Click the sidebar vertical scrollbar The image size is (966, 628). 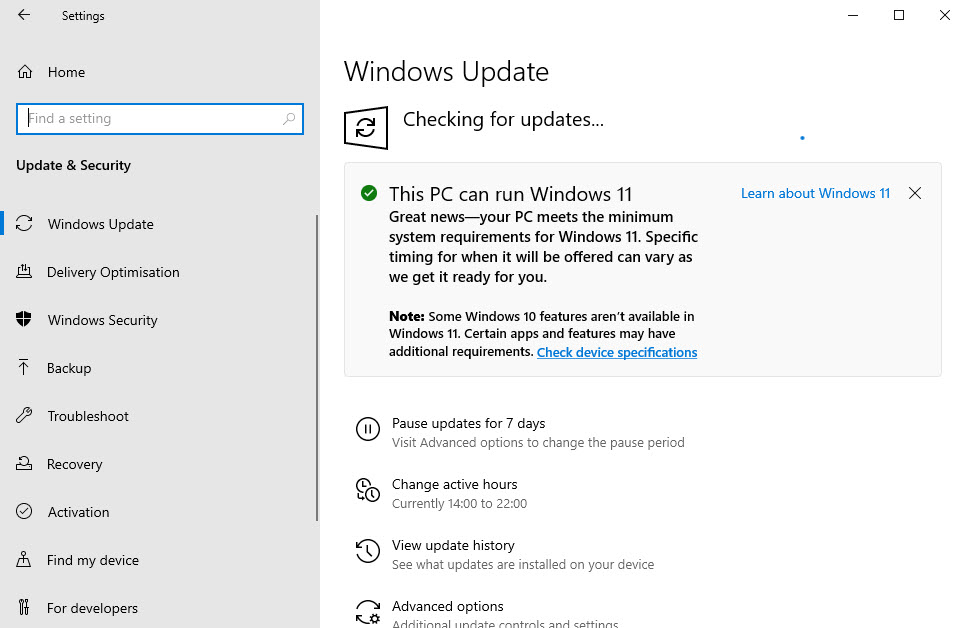(x=317, y=368)
